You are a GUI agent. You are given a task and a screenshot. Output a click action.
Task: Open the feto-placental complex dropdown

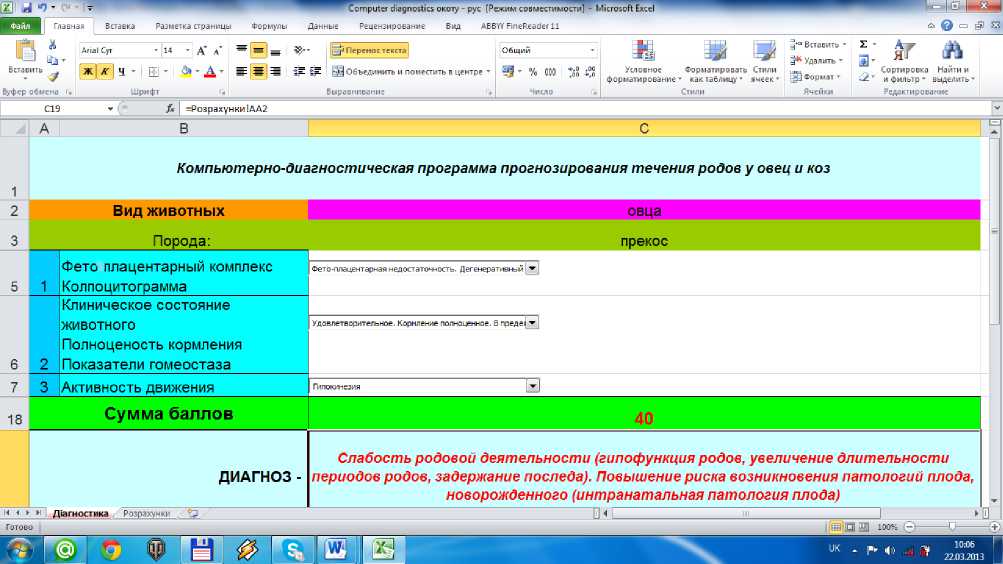pos(532,268)
